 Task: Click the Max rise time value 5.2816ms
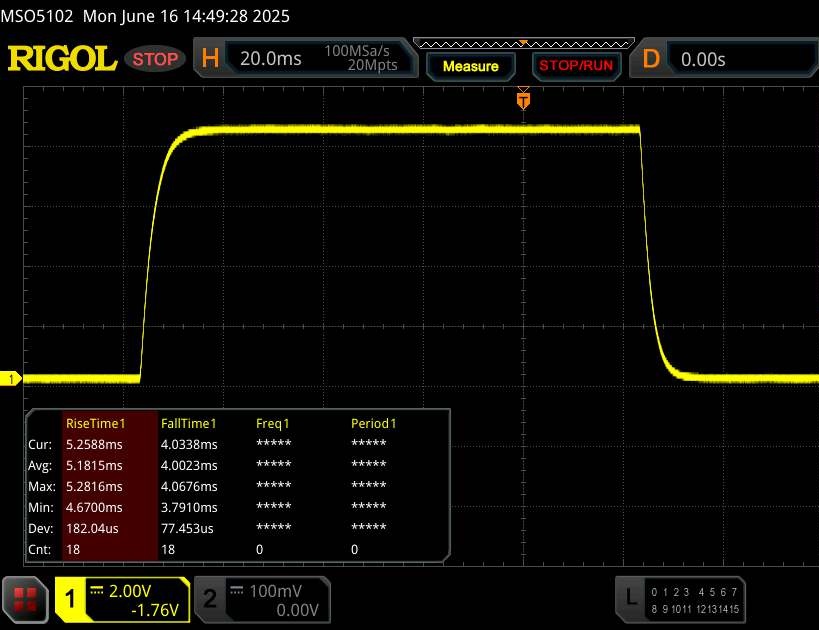point(94,486)
